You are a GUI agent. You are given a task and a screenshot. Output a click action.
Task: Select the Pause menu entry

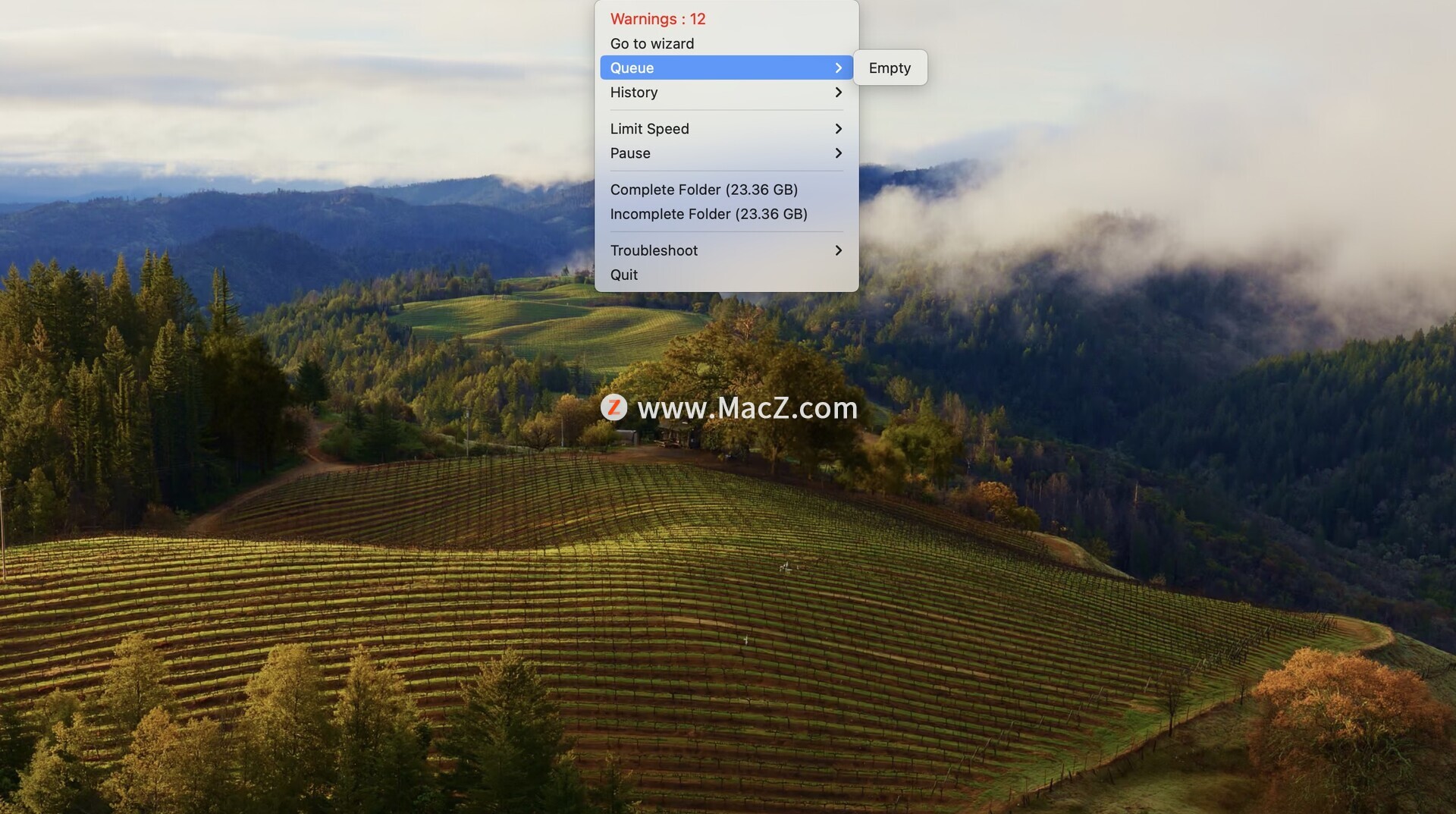click(x=726, y=152)
